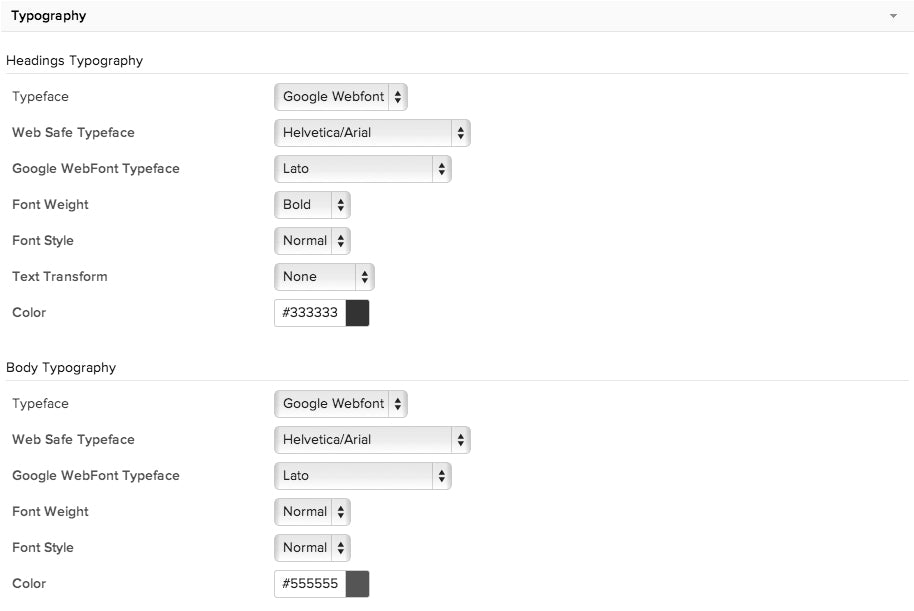Click the Text Transform label
This screenshot has height=611, width=914.
click(x=60, y=277)
